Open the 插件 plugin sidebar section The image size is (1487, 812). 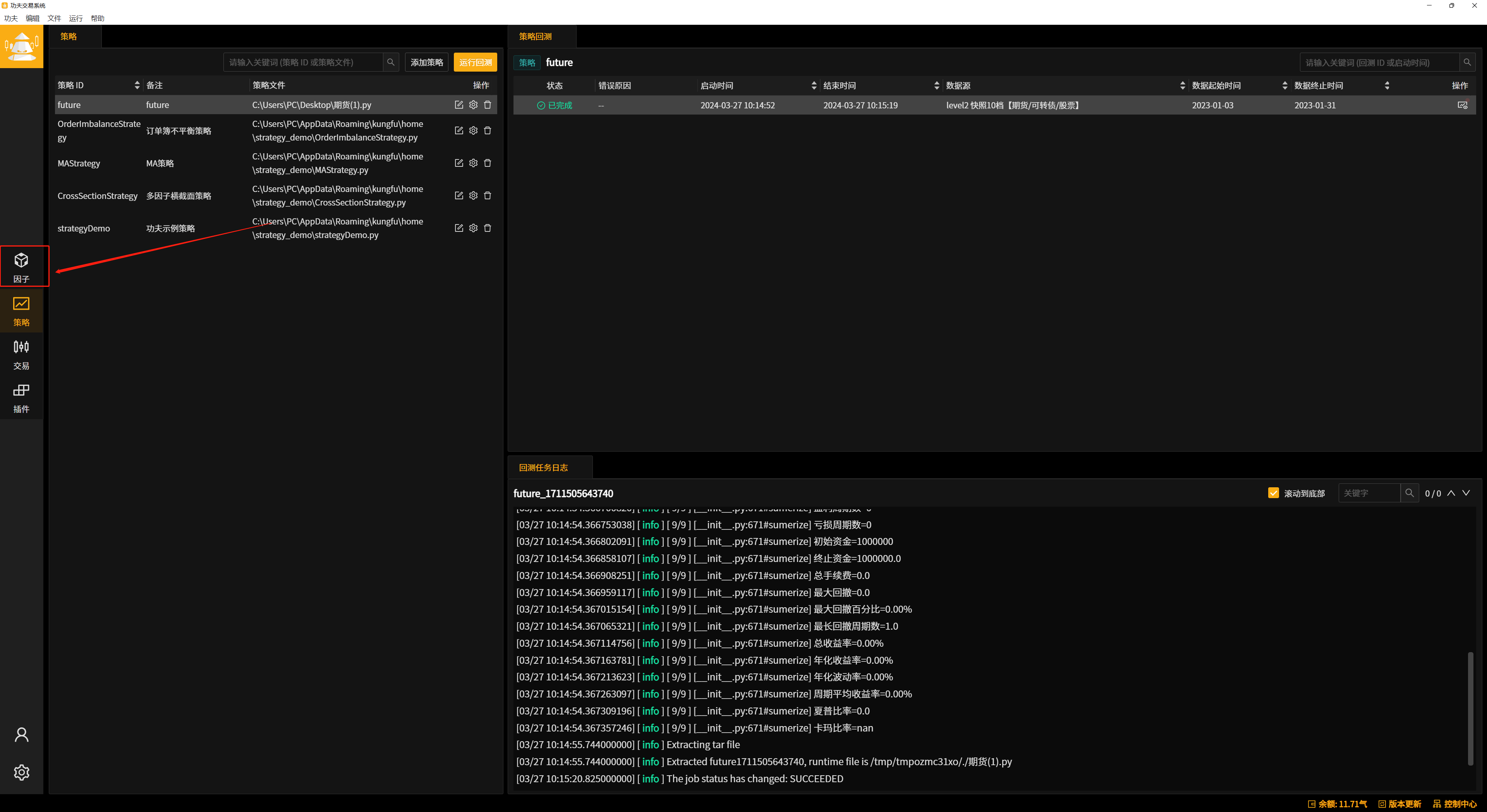(x=21, y=397)
